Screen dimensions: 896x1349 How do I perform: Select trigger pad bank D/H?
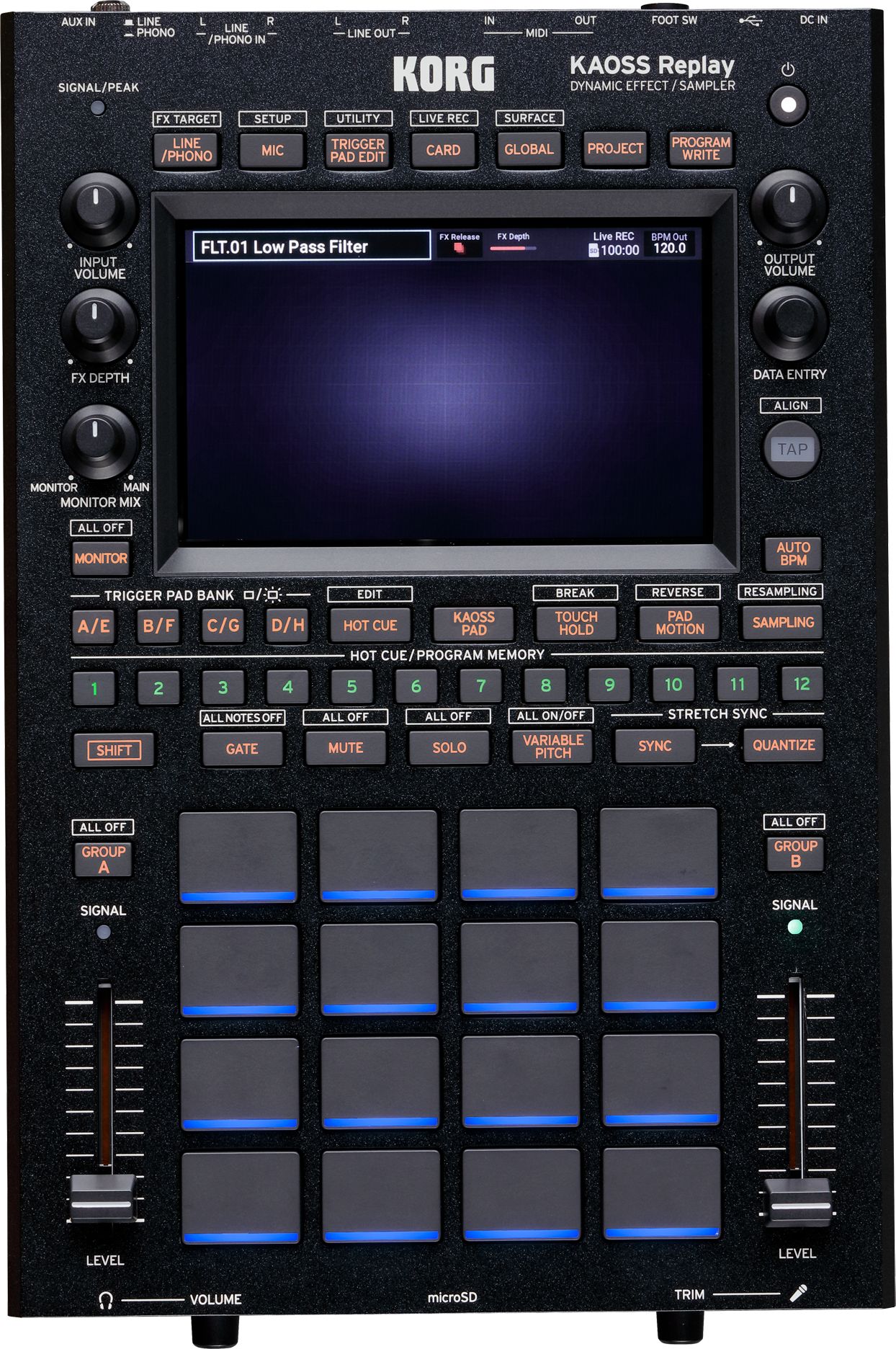287,625
